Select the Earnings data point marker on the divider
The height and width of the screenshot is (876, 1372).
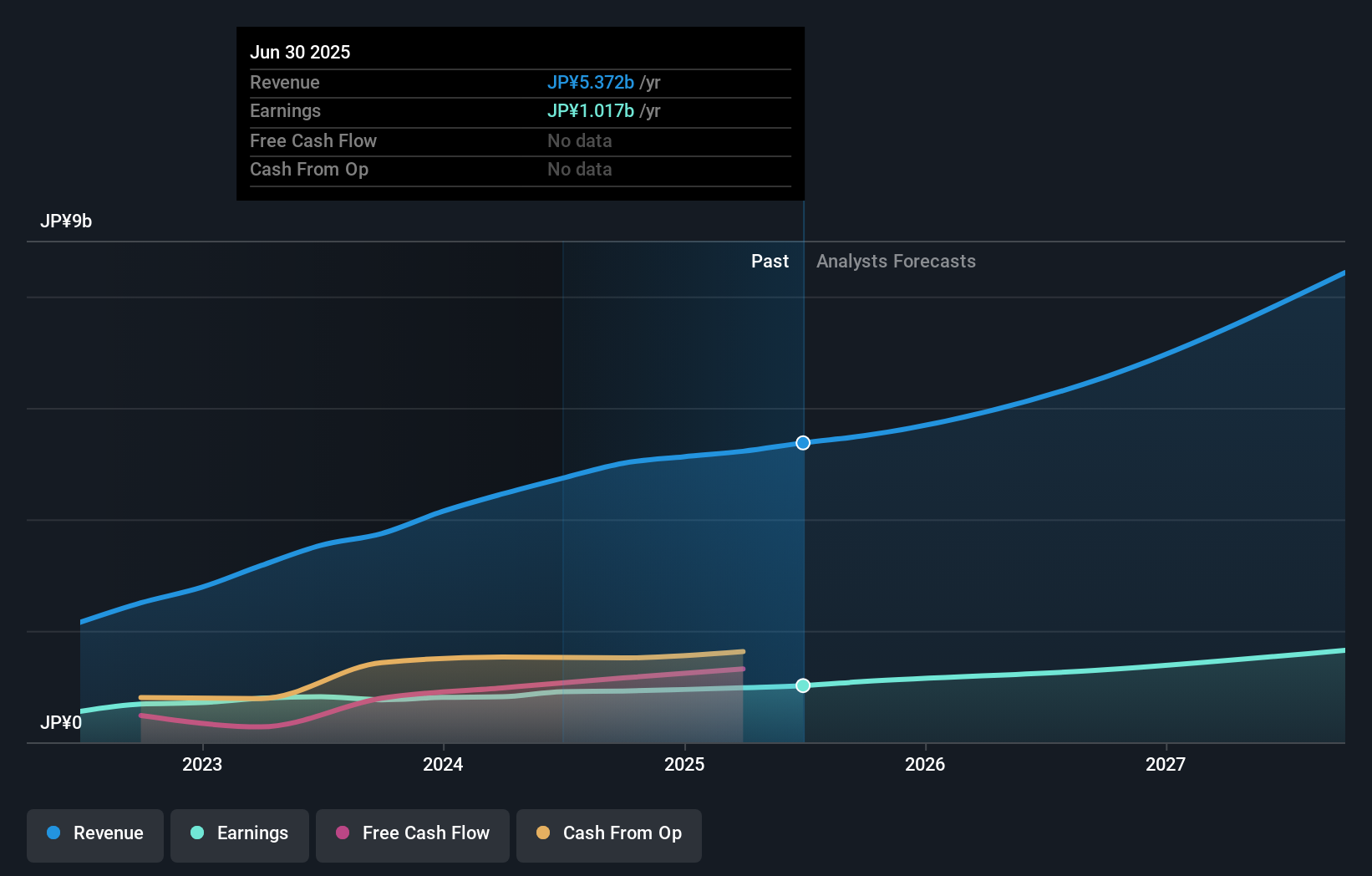point(803,685)
